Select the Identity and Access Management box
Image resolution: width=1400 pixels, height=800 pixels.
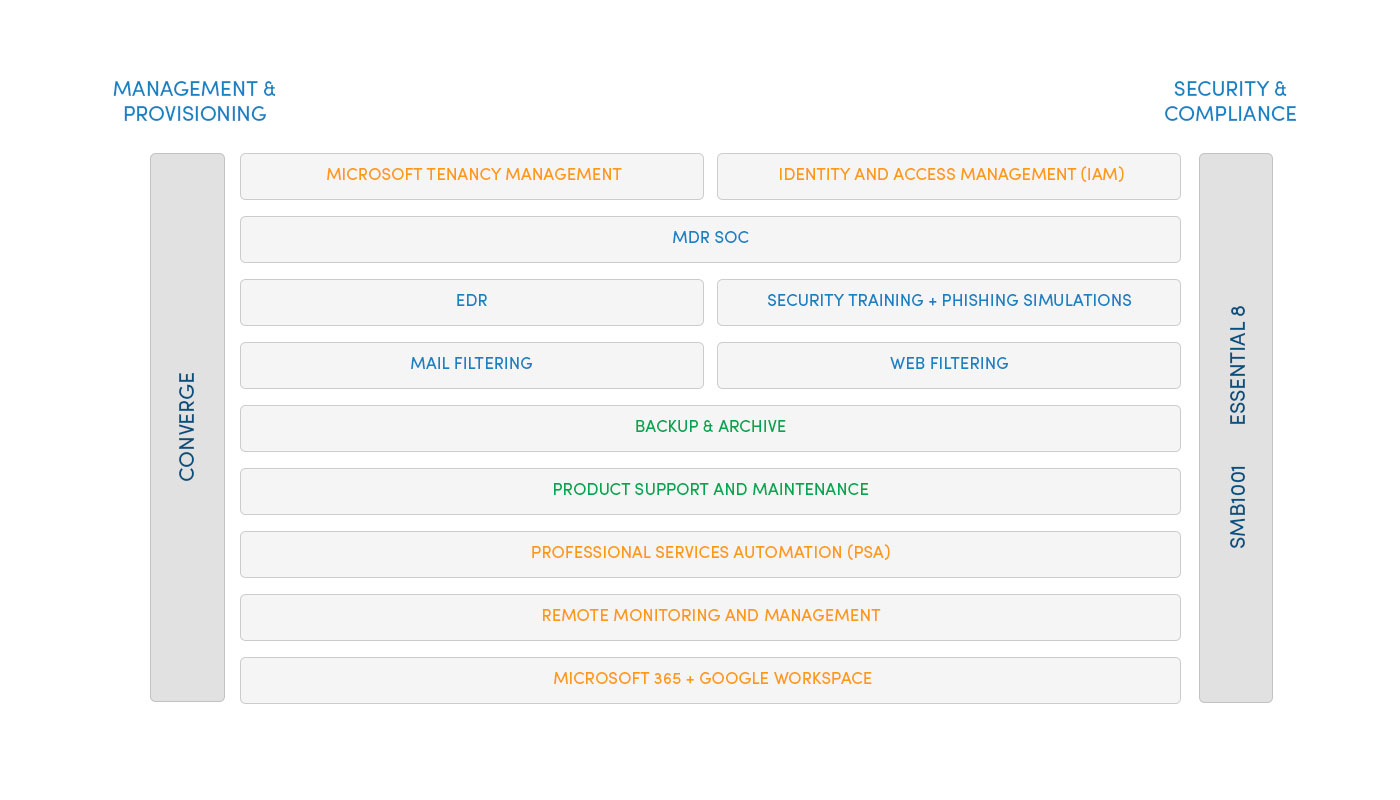948,175
